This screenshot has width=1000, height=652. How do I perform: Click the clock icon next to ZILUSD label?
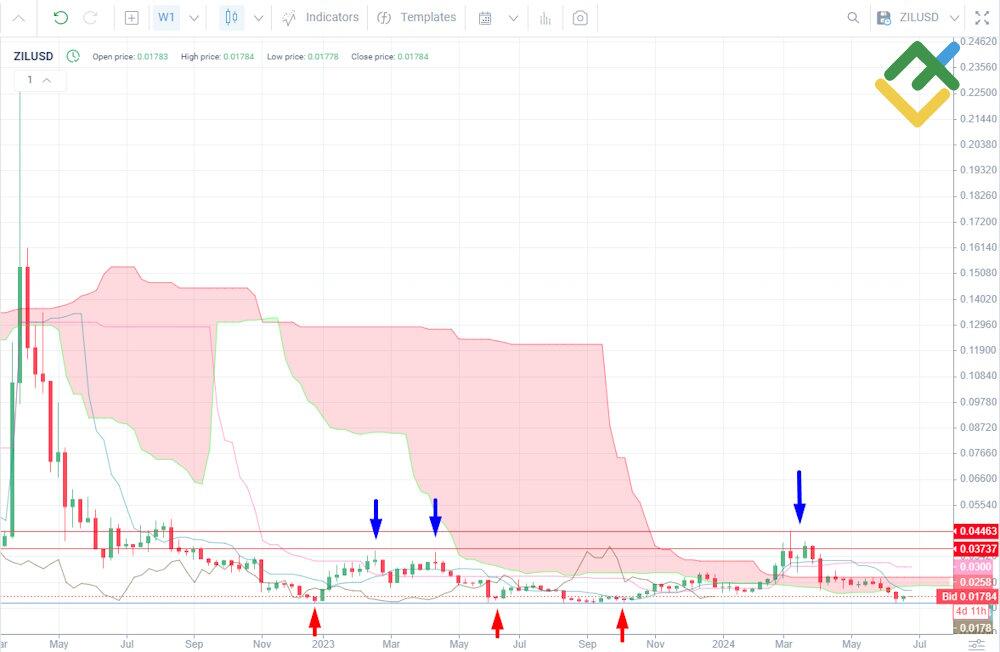coord(73,56)
